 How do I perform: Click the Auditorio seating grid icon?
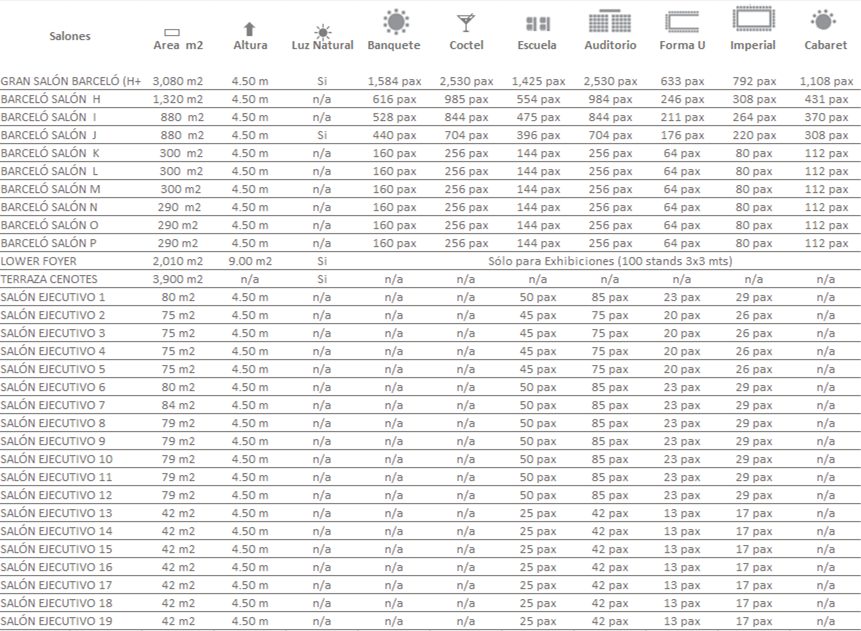tap(610, 21)
